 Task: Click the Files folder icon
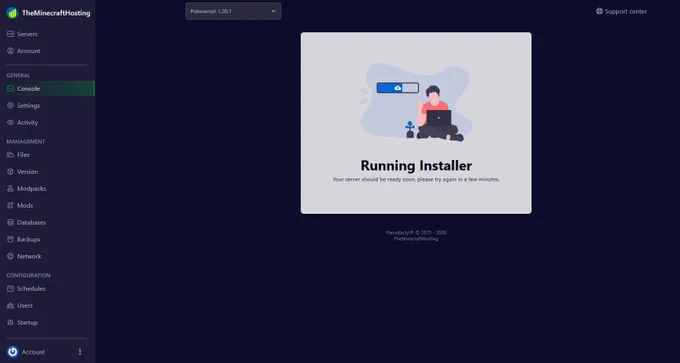[x=10, y=155]
